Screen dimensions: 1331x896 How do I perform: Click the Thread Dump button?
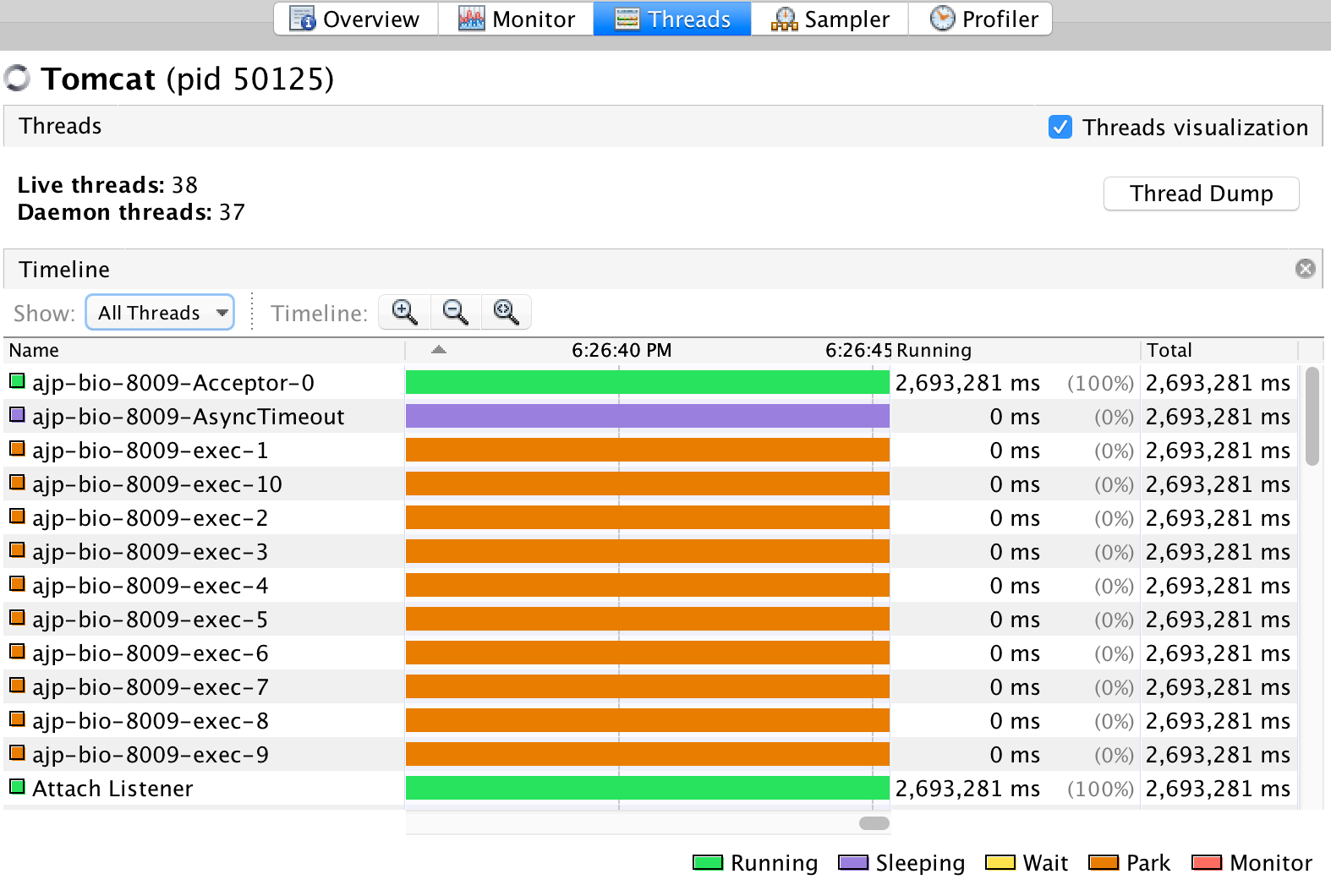(x=1201, y=194)
